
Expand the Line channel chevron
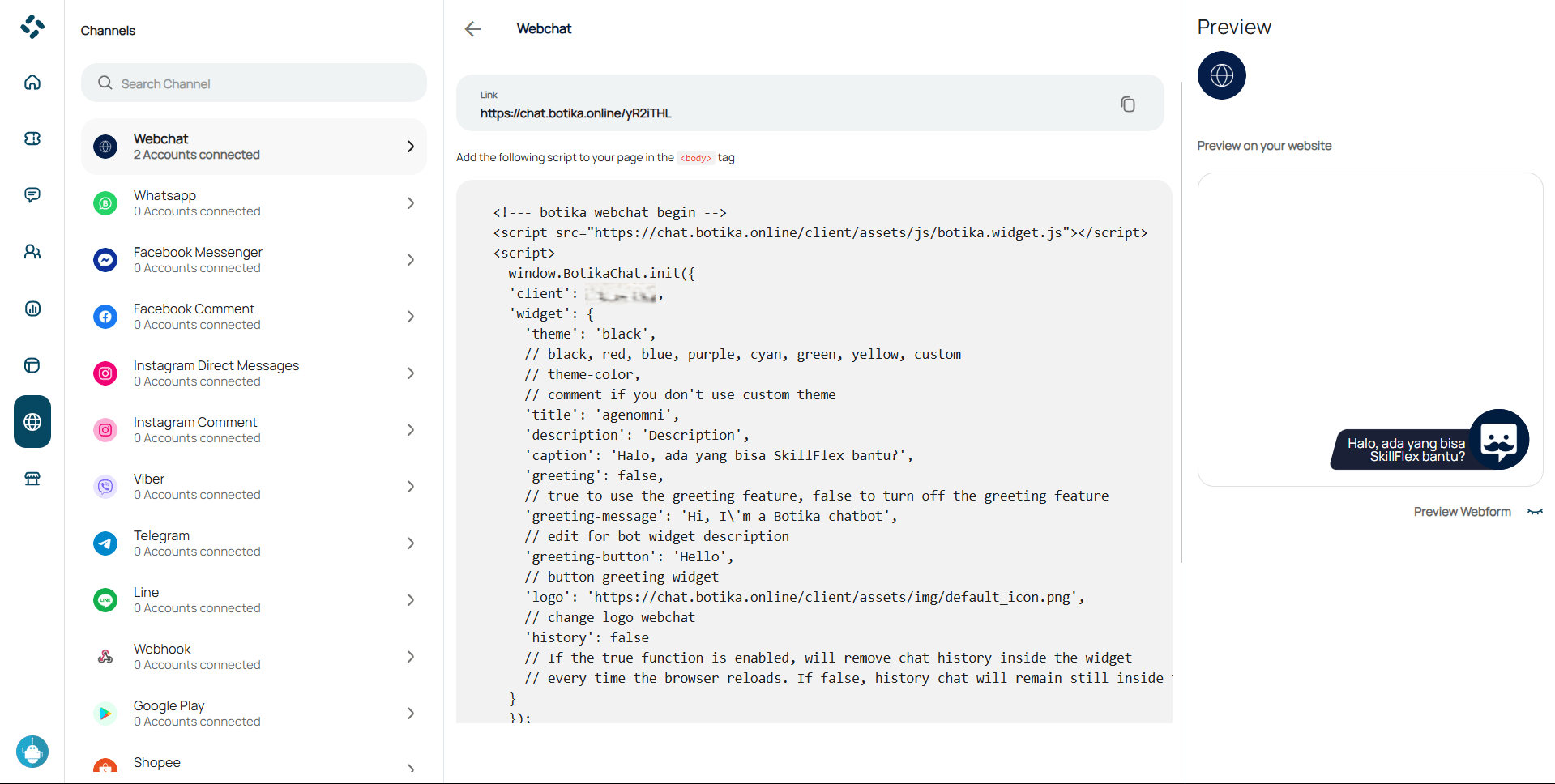pos(411,600)
